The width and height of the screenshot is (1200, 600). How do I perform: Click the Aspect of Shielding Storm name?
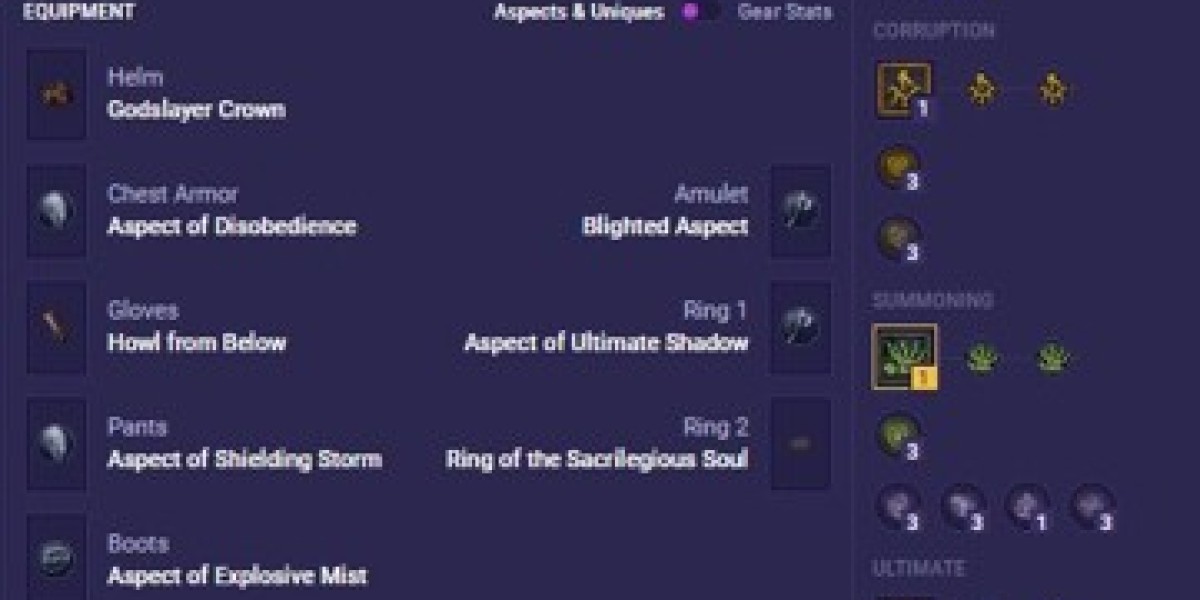244,460
